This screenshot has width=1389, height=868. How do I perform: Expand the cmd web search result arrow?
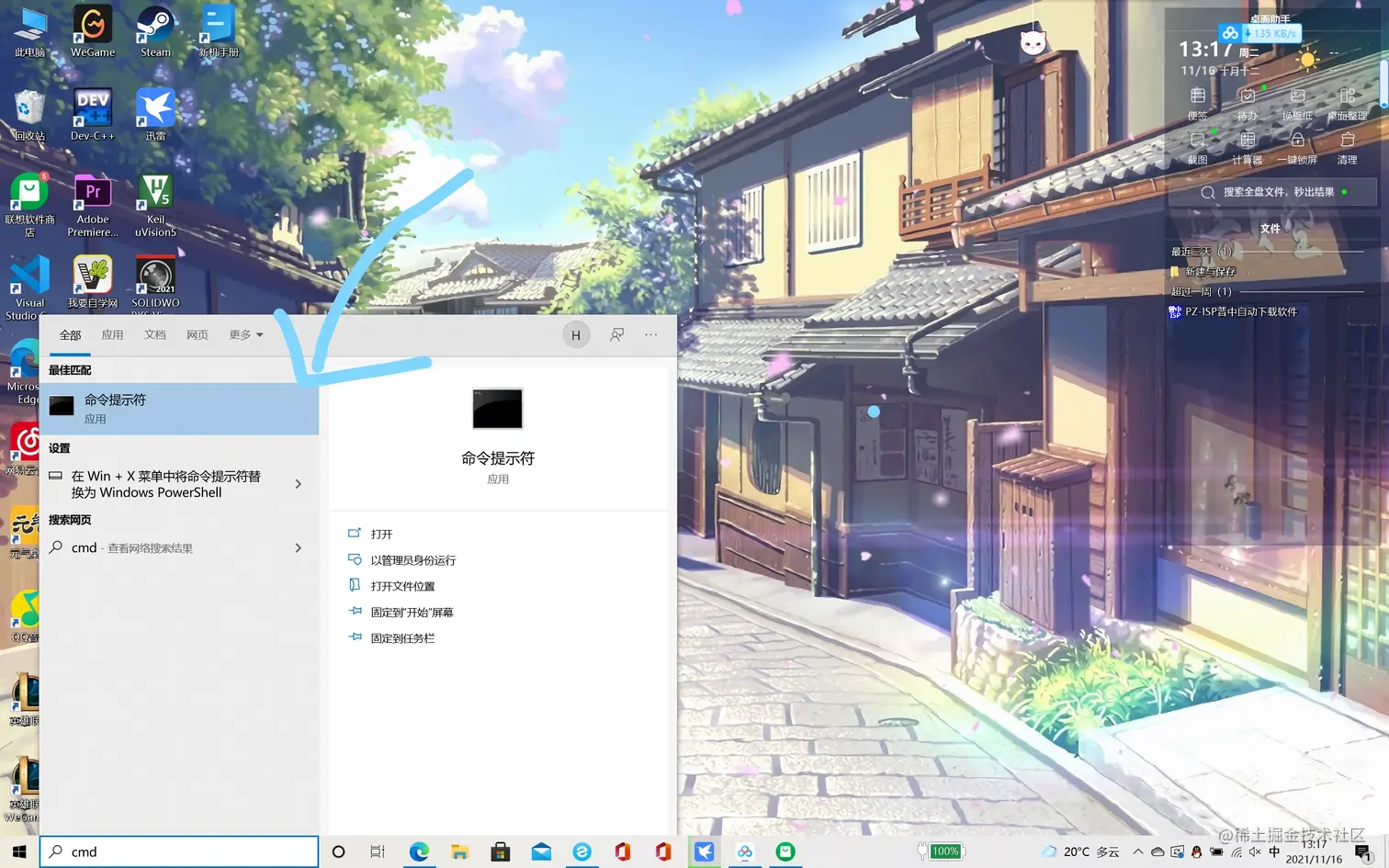coord(299,548)
